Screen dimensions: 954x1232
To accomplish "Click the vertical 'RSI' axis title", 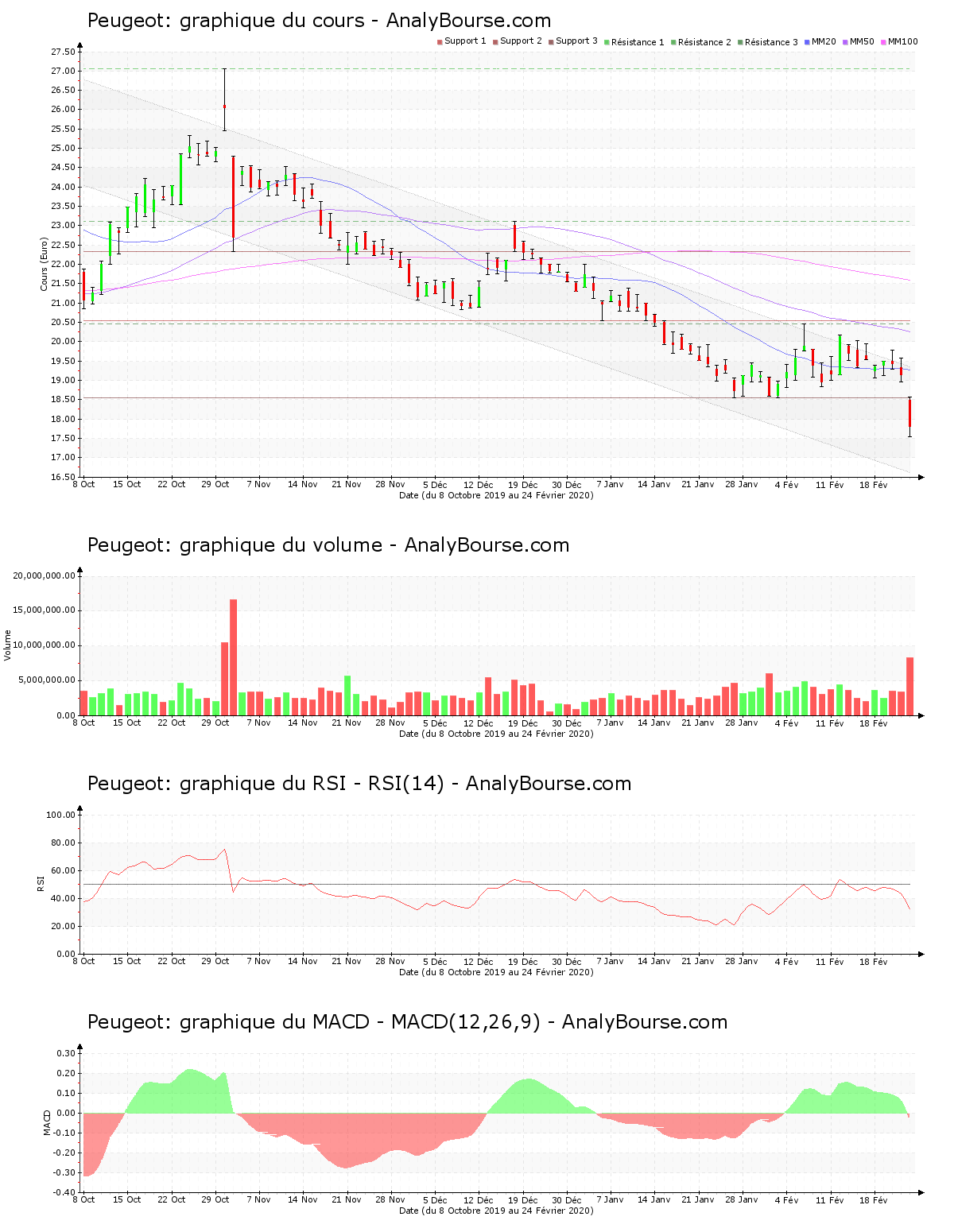I will (41, 883).
